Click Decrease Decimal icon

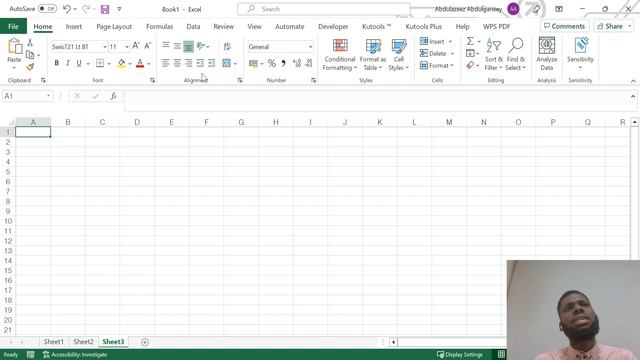point(309,63)
